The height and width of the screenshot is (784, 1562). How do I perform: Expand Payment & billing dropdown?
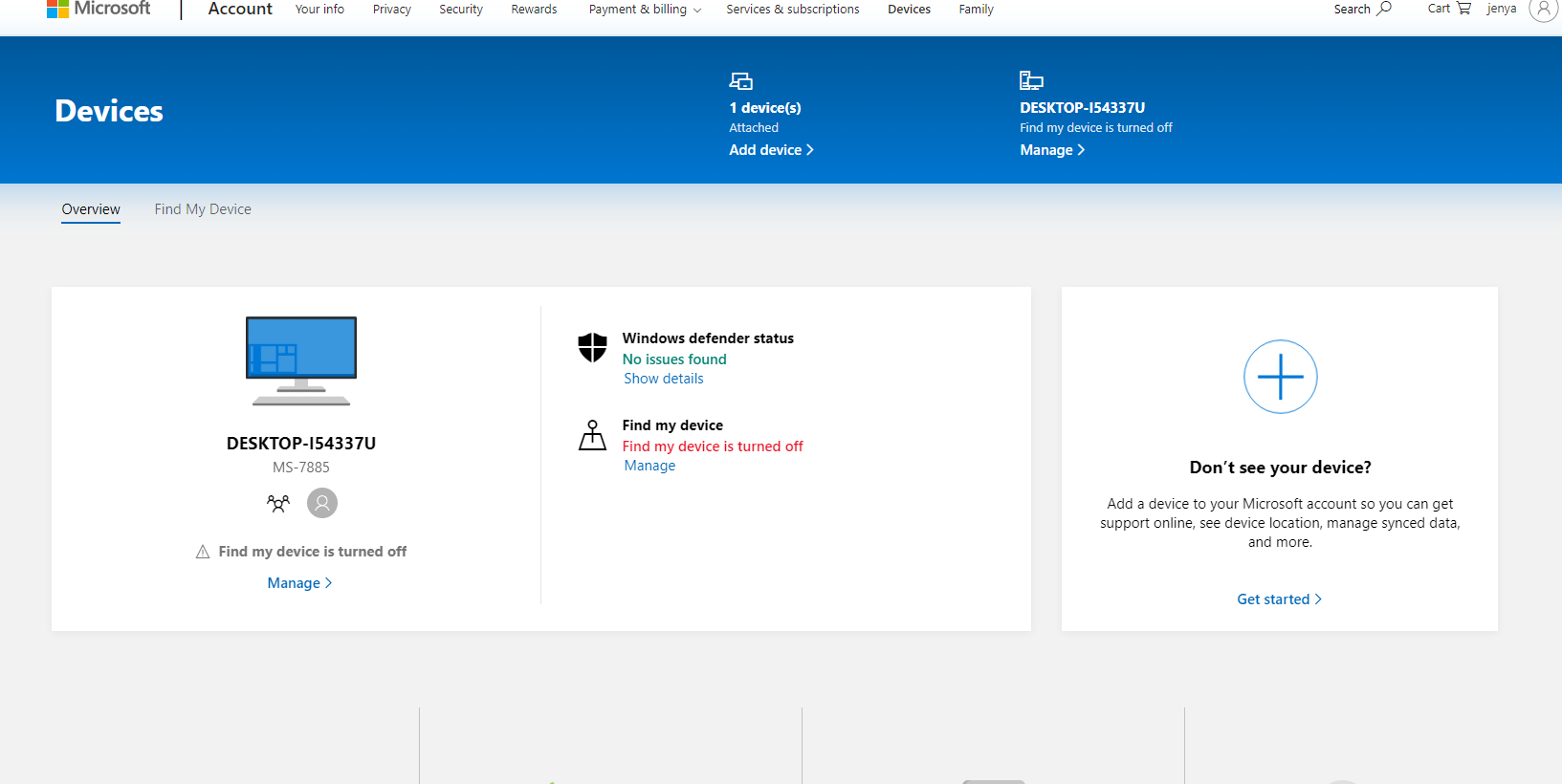(646, 10)
